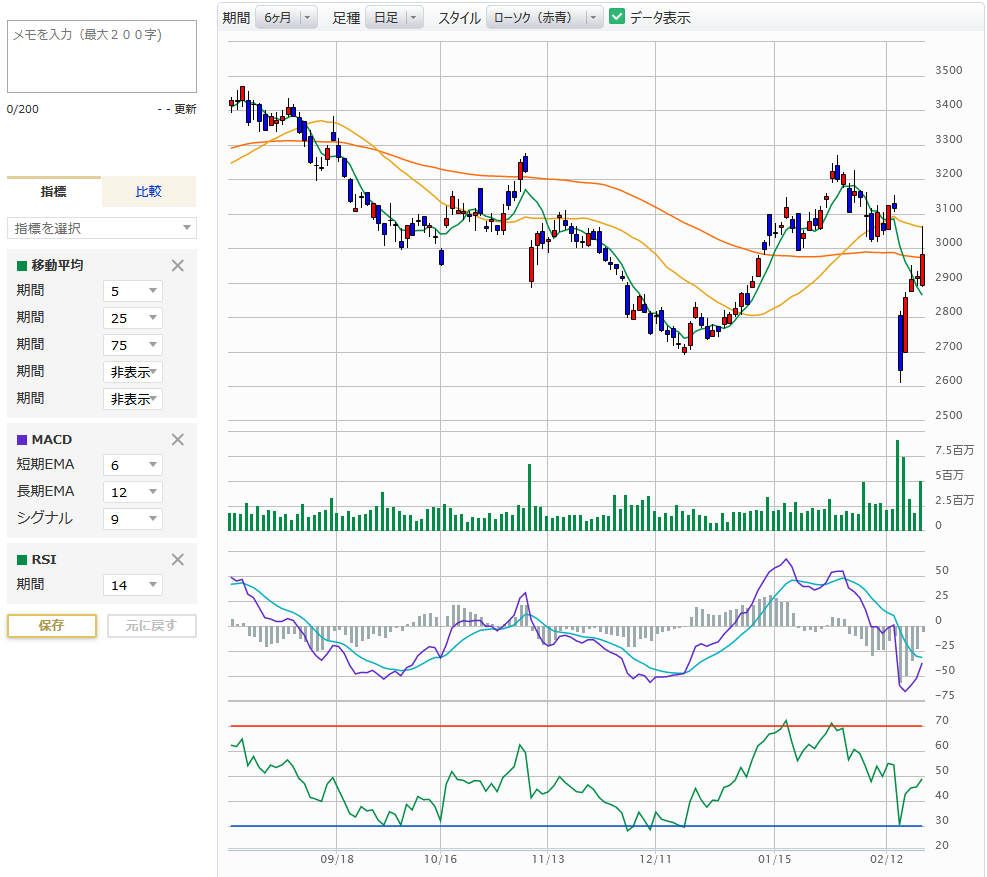Click the green square icon beside 移動平均
The width and height of the screenshot is (987, 877).
click(x=22, y=266)
